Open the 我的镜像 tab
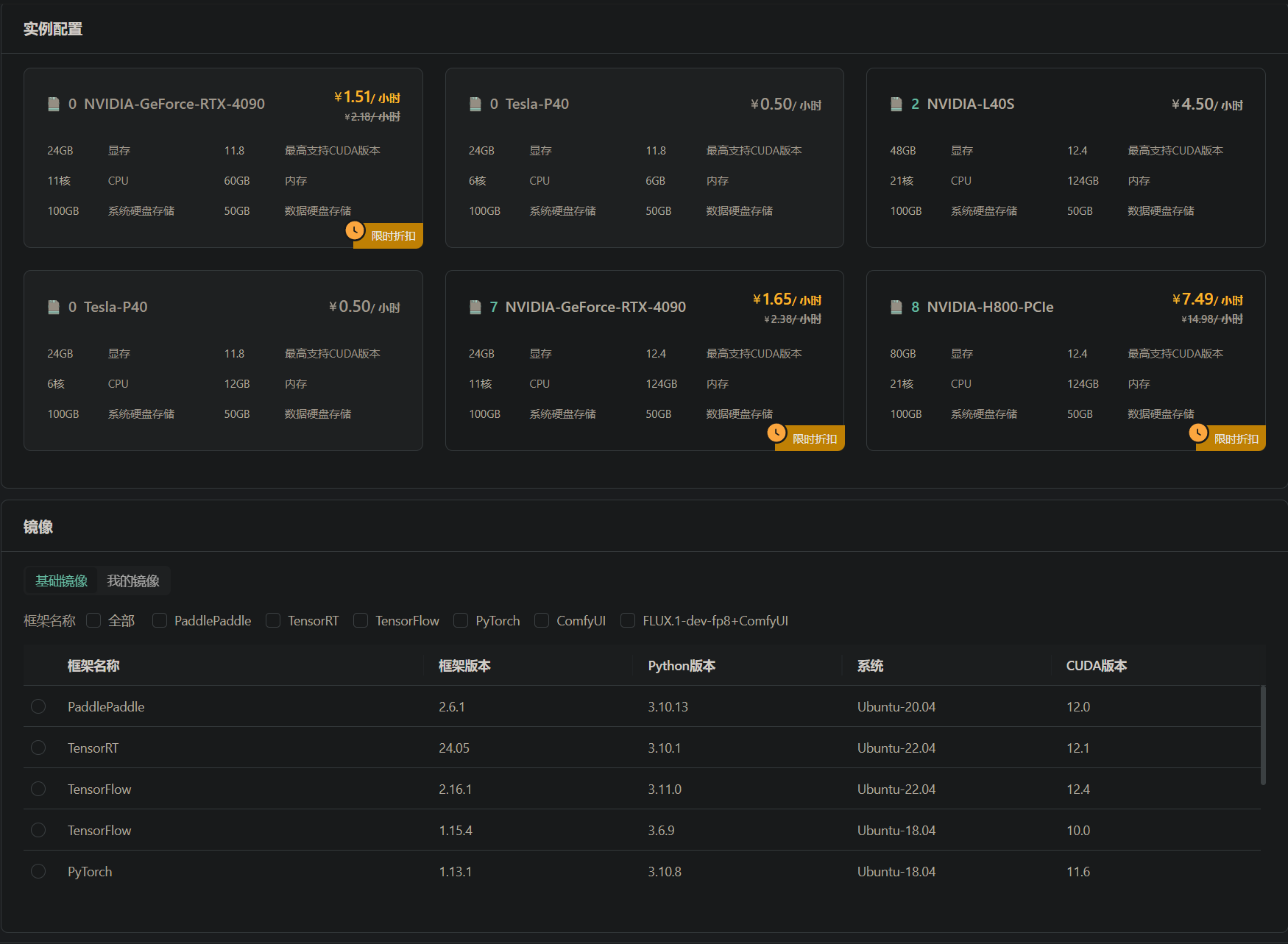Screen dimensions: 1288x944 tap(133, 581)
